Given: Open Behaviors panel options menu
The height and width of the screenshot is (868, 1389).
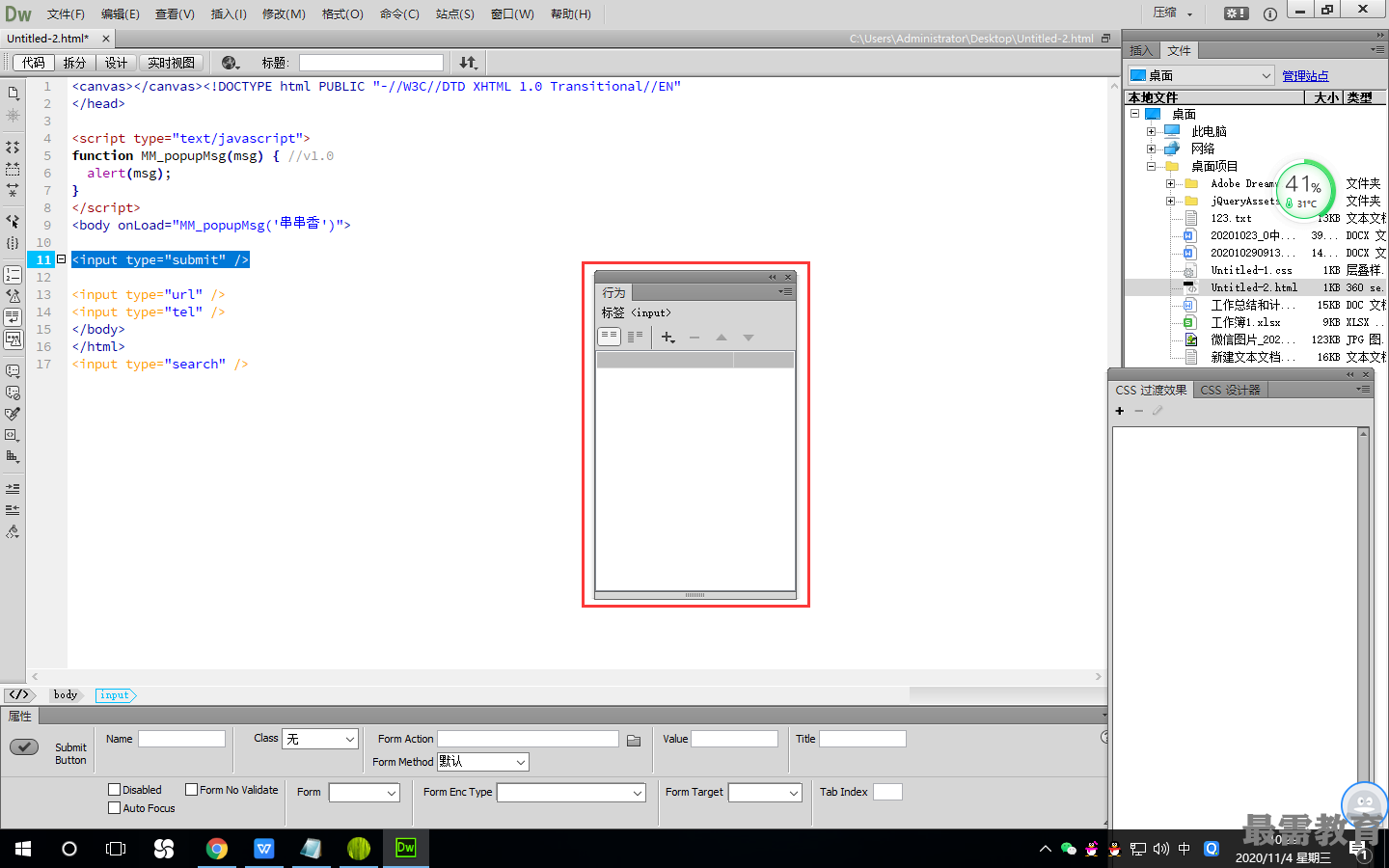Looking at the screenshot, I should (785, 291).
